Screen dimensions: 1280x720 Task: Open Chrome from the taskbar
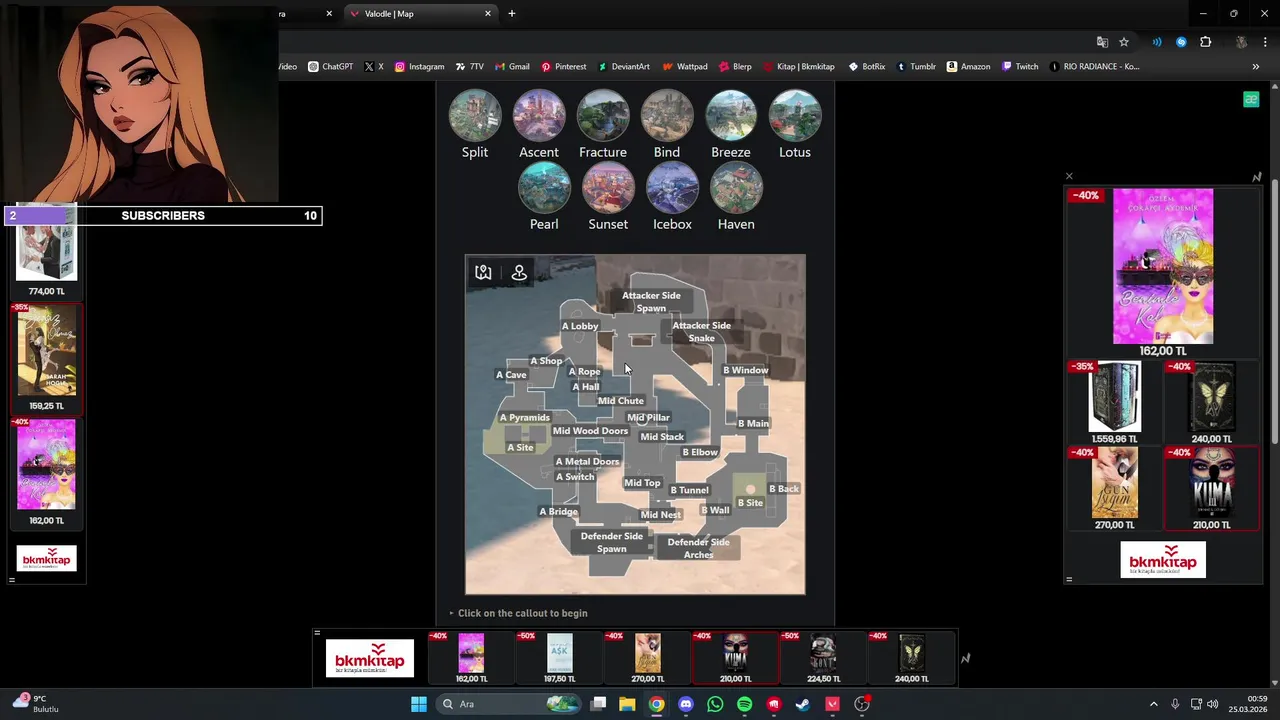pos(656,704)
